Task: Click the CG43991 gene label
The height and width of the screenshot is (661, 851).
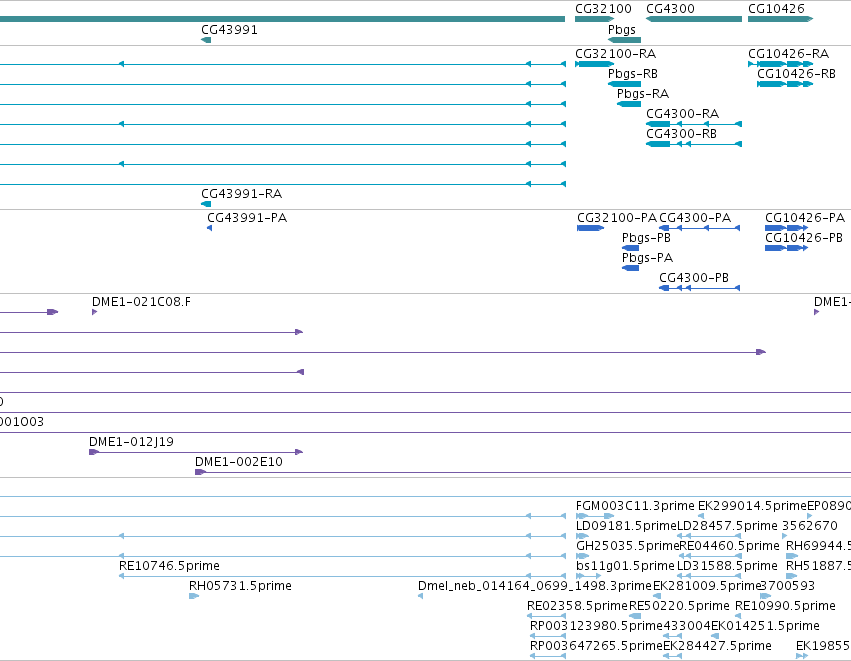Action: (229, 30)
